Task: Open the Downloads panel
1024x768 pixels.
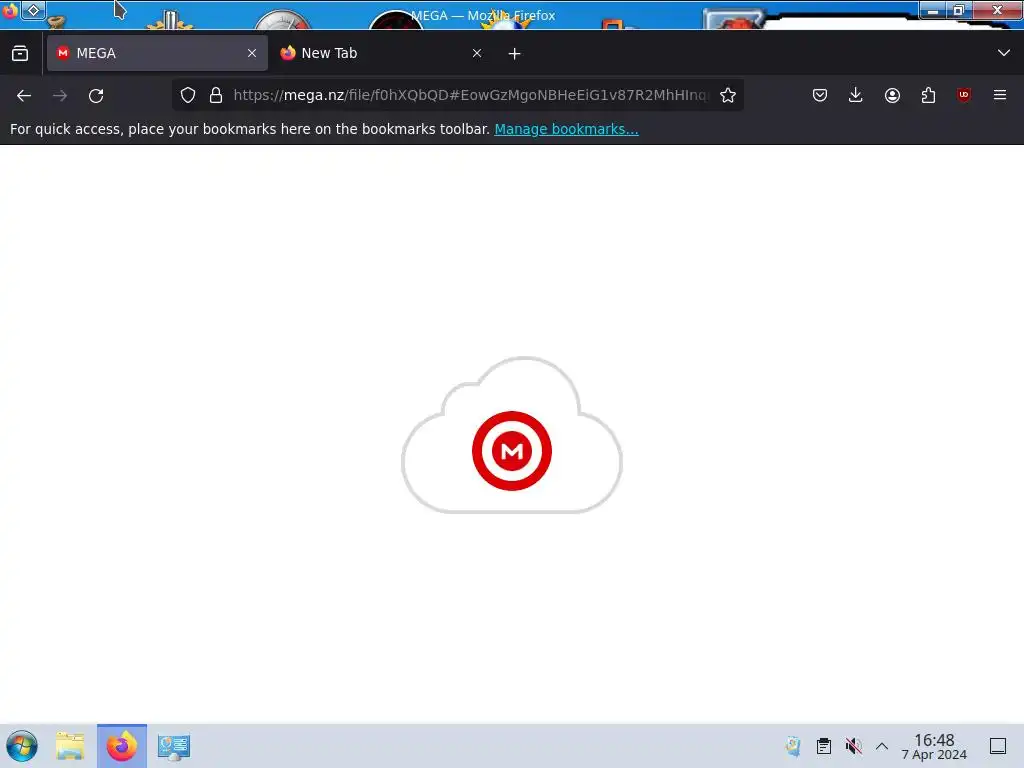Action: pyautogui.click(x=856, y=95)
